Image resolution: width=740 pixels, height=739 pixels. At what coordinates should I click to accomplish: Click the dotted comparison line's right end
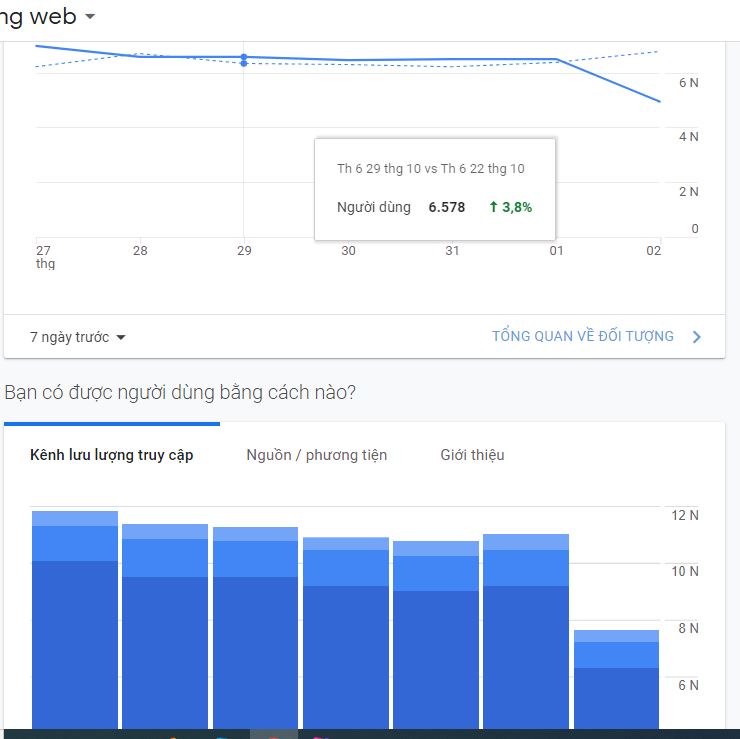(659, 50)
